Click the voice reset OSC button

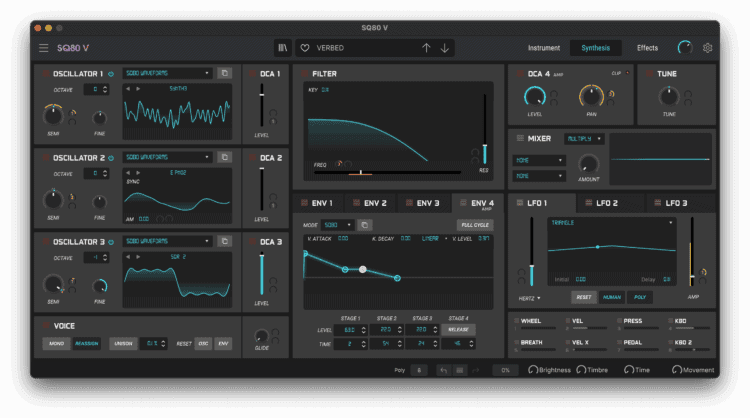pos(203,343)
